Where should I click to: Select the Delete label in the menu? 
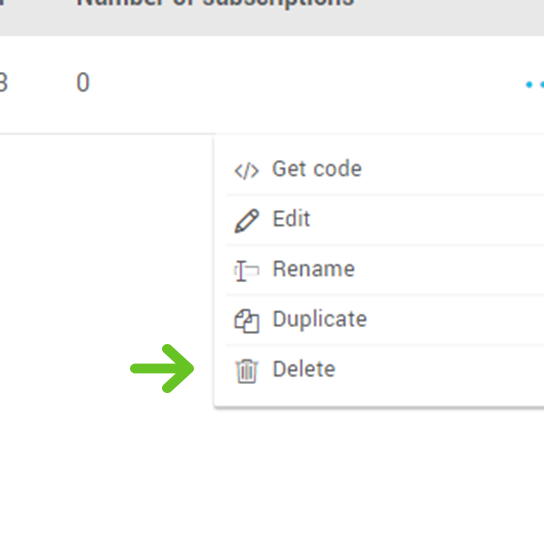tap(304, 369)
